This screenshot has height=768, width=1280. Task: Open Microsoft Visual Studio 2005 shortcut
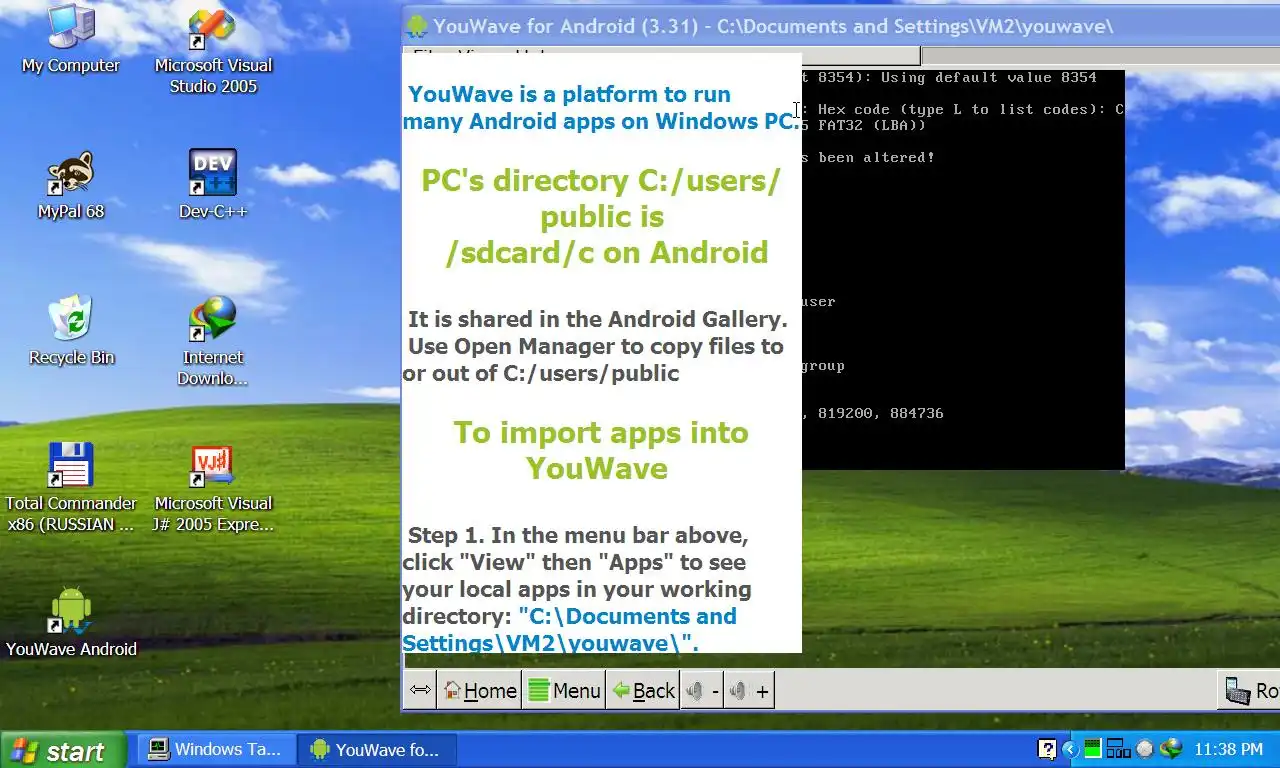click(213, 50)
